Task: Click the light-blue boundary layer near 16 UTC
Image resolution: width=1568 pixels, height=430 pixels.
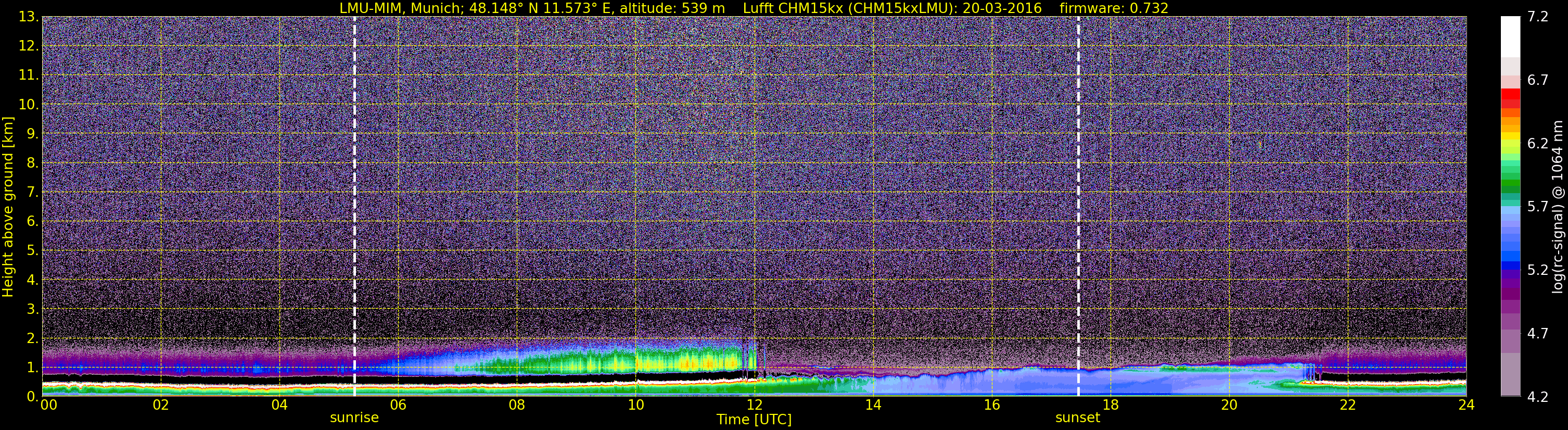Action: point(991,383)
